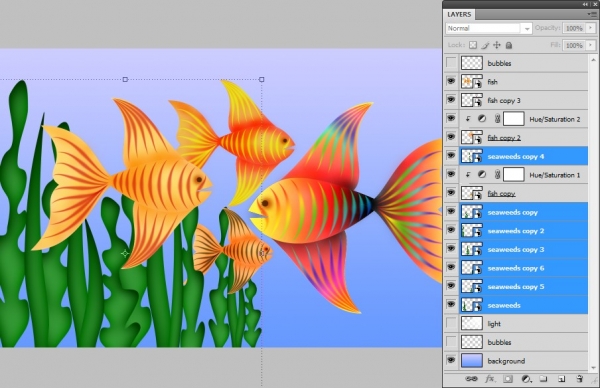
Task: Click top-middle transform handle on canvas
Action: 125,80
